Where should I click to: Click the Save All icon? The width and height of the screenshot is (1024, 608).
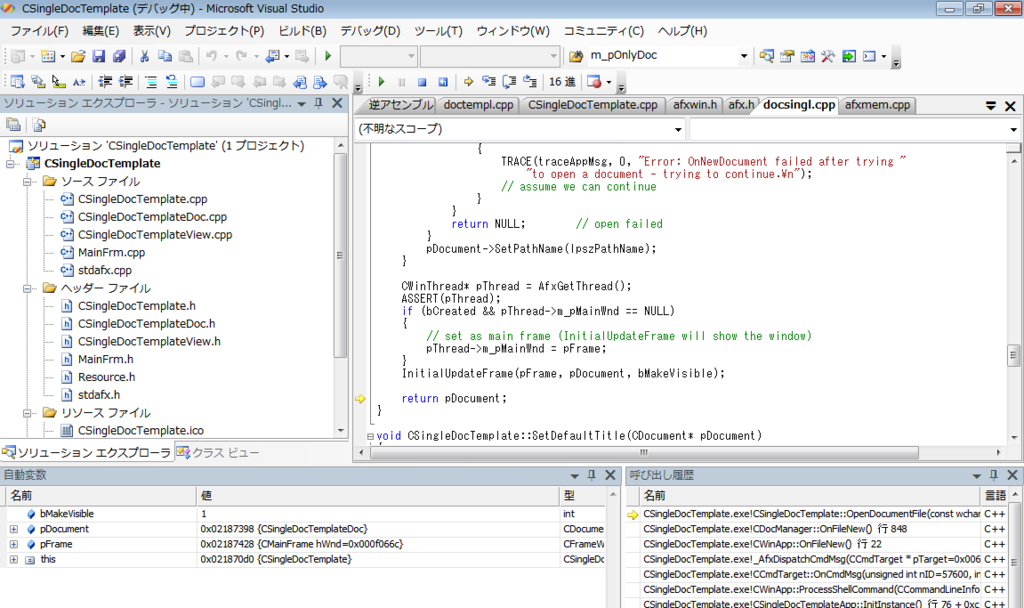click(119, 56)
